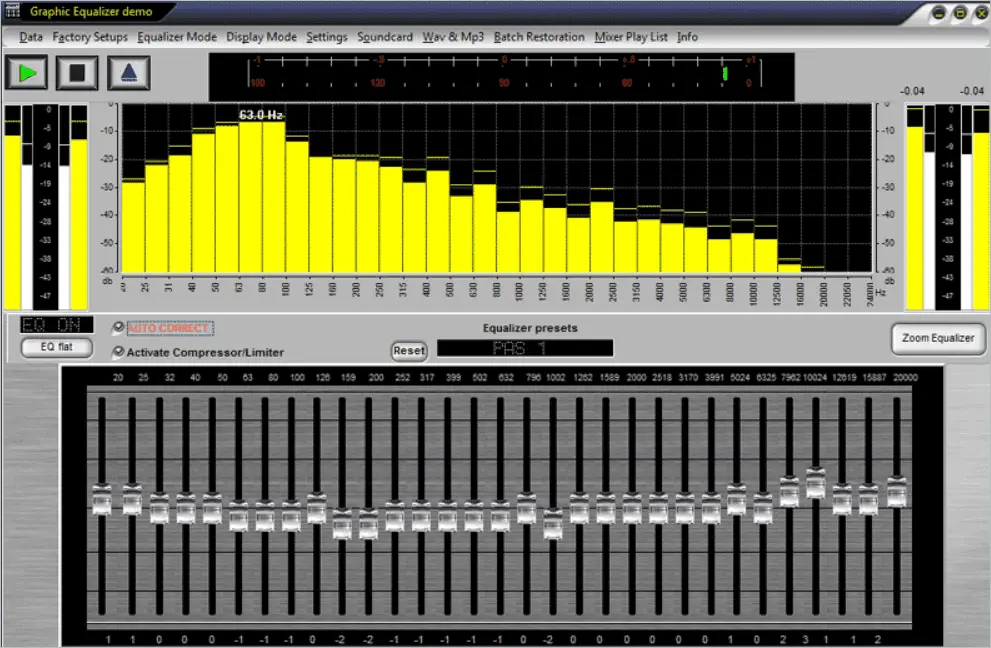The width and height of the screenshot is (991, 648).
Task: Click the 80 Hz band slider handle
Action: coord(265,517)
